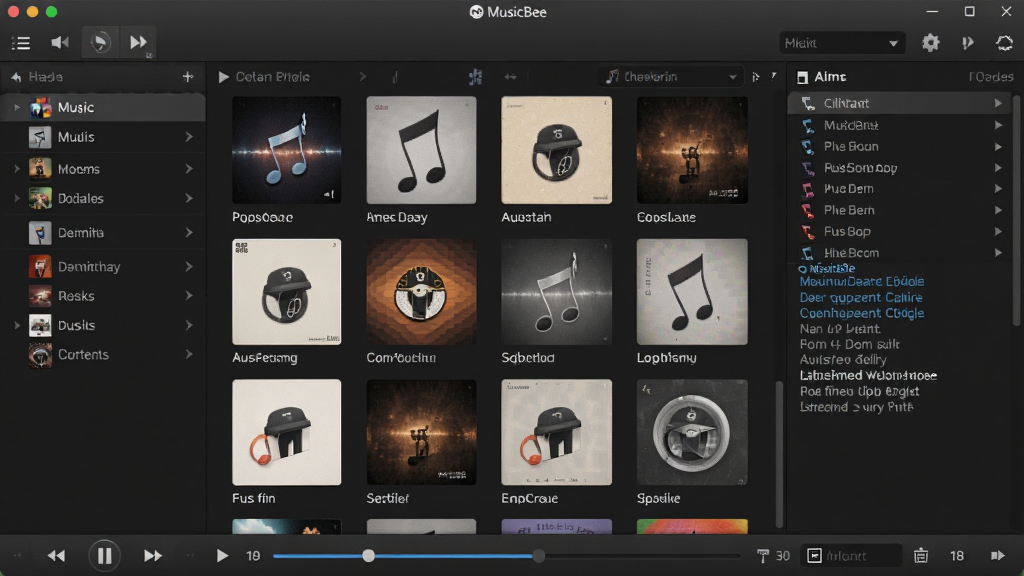Viewport: 1024px width, 576px height.
Task: Add new item with the plus icon
Action: tap(188, 77)
